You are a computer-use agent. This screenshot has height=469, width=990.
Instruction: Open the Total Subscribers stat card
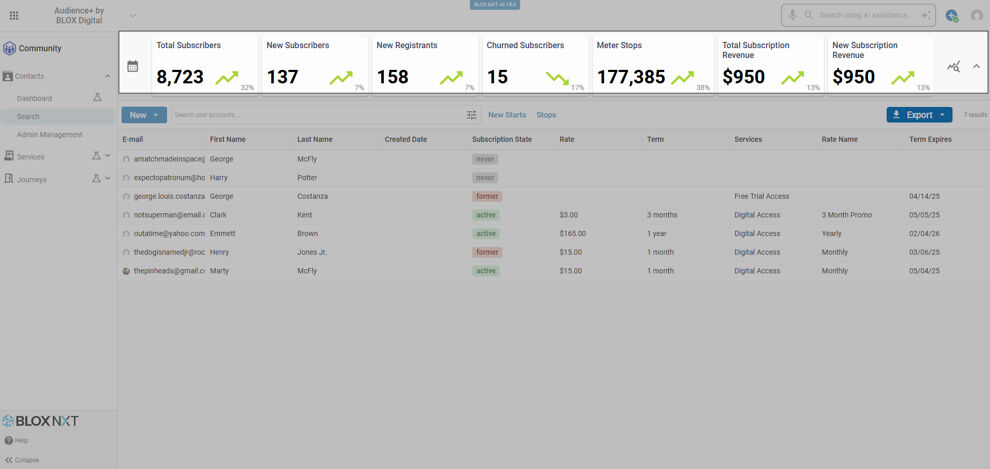[205, 64]
